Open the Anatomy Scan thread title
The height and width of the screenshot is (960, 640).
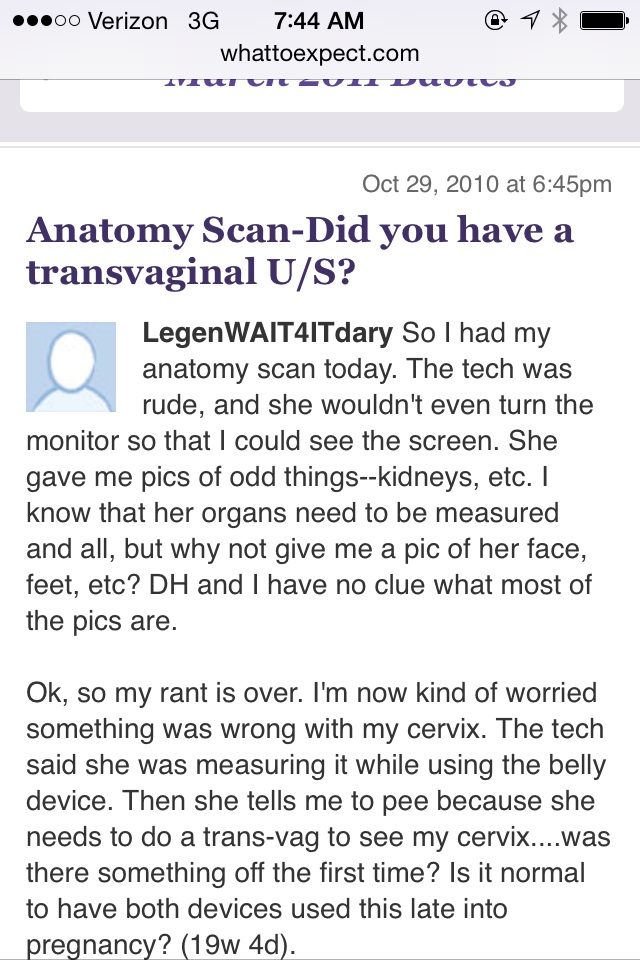pyautogui.click(x=300, y=250)
